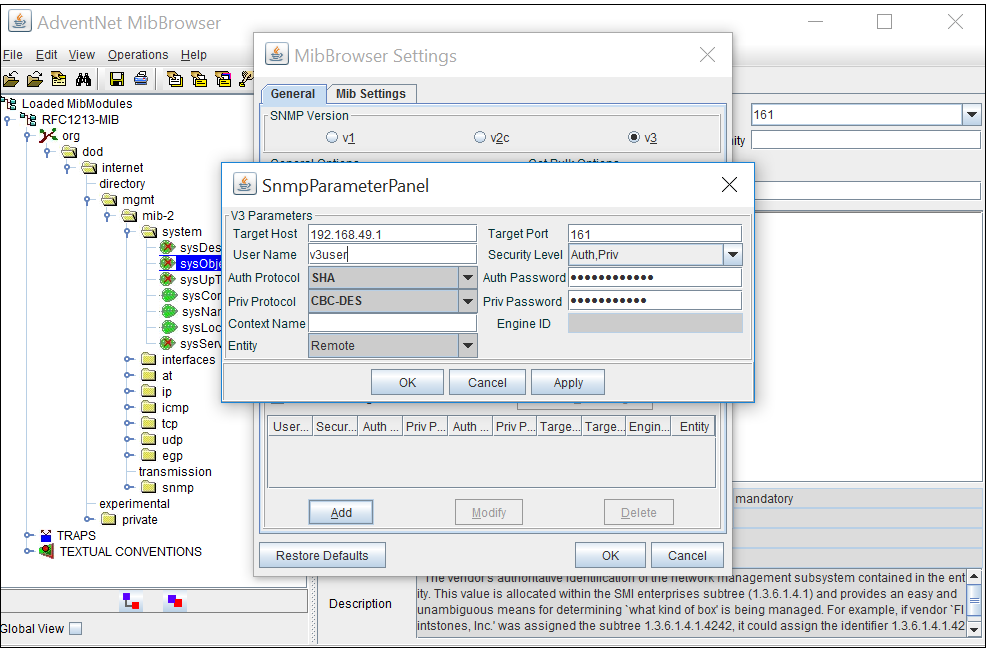The image size is (989, 648).
Task: Select the v1 SNMP version radio button
Action: pos(332,138)
